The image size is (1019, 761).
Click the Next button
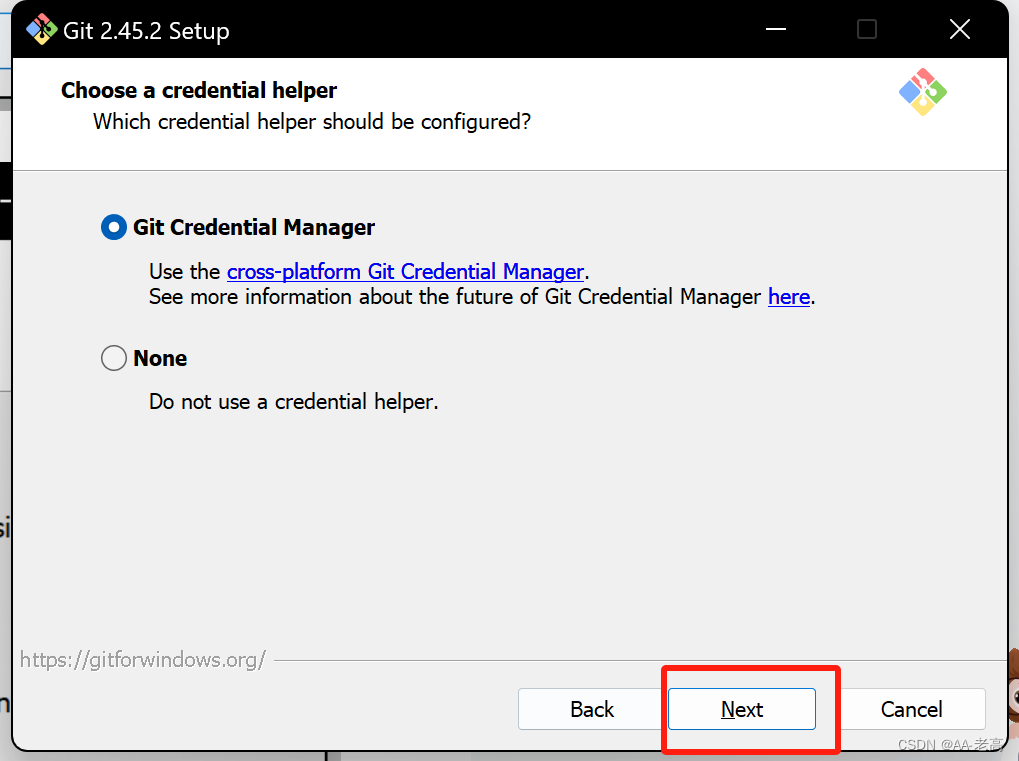point(742,709)
